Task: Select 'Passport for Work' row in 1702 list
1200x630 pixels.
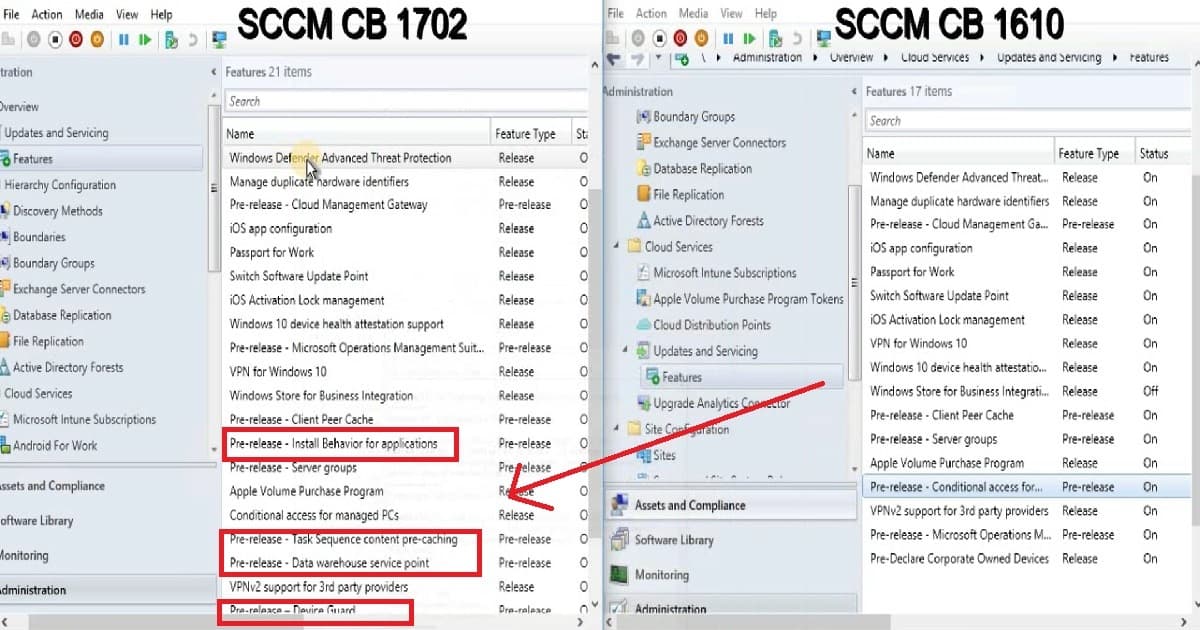Action: click(x=405, y=252)
